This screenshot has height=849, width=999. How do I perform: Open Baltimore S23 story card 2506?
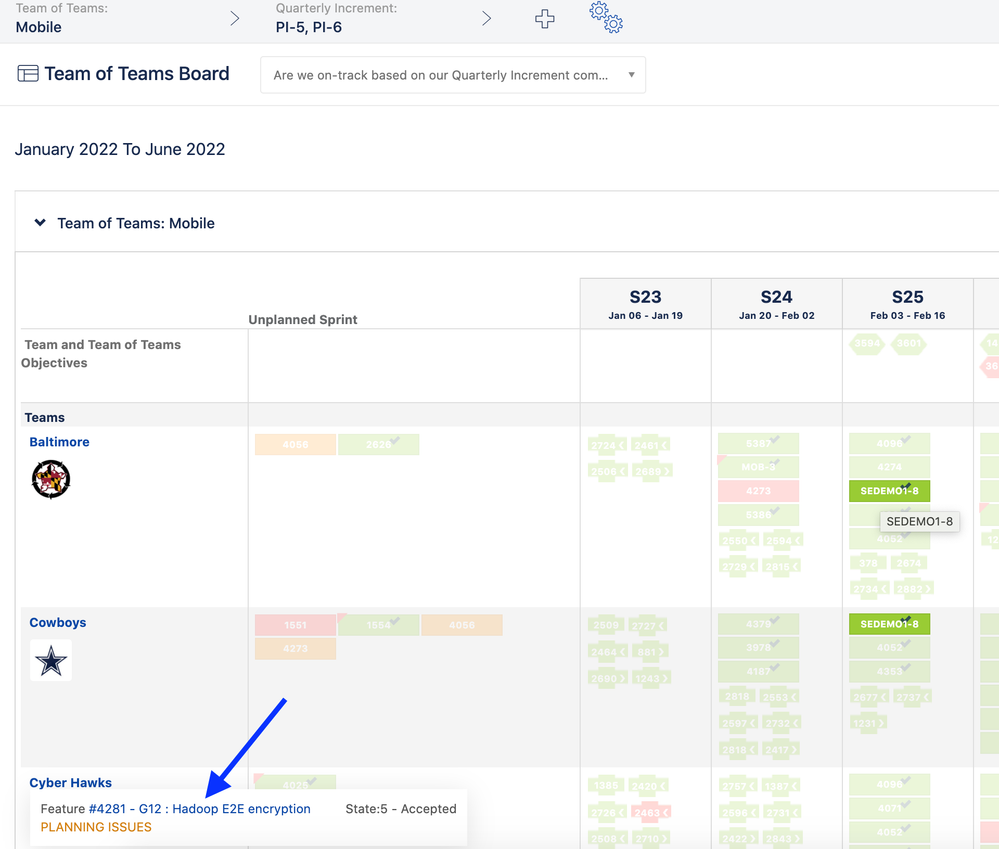[607, 471]
